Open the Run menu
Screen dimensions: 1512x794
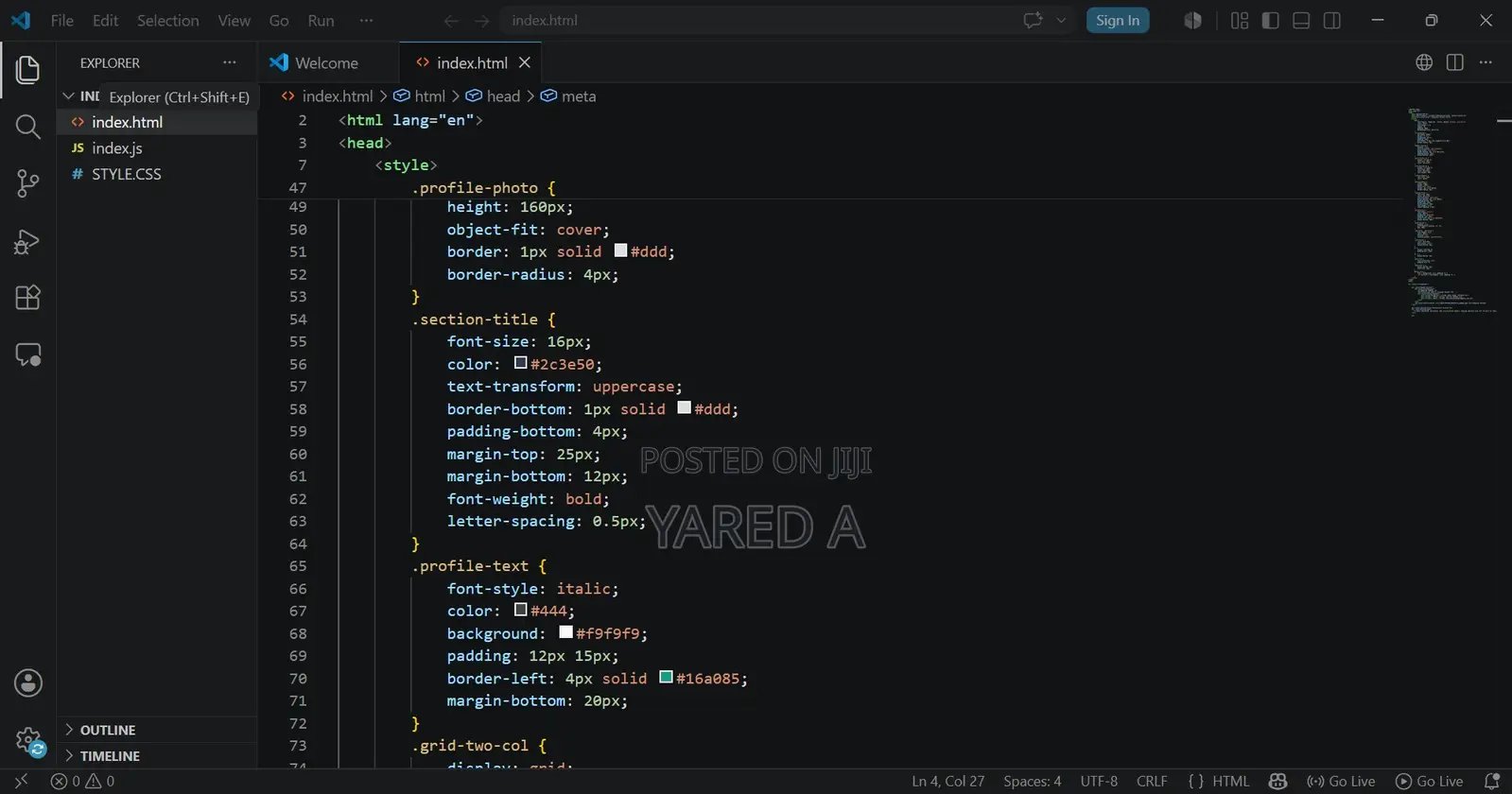tap(322, 20)
